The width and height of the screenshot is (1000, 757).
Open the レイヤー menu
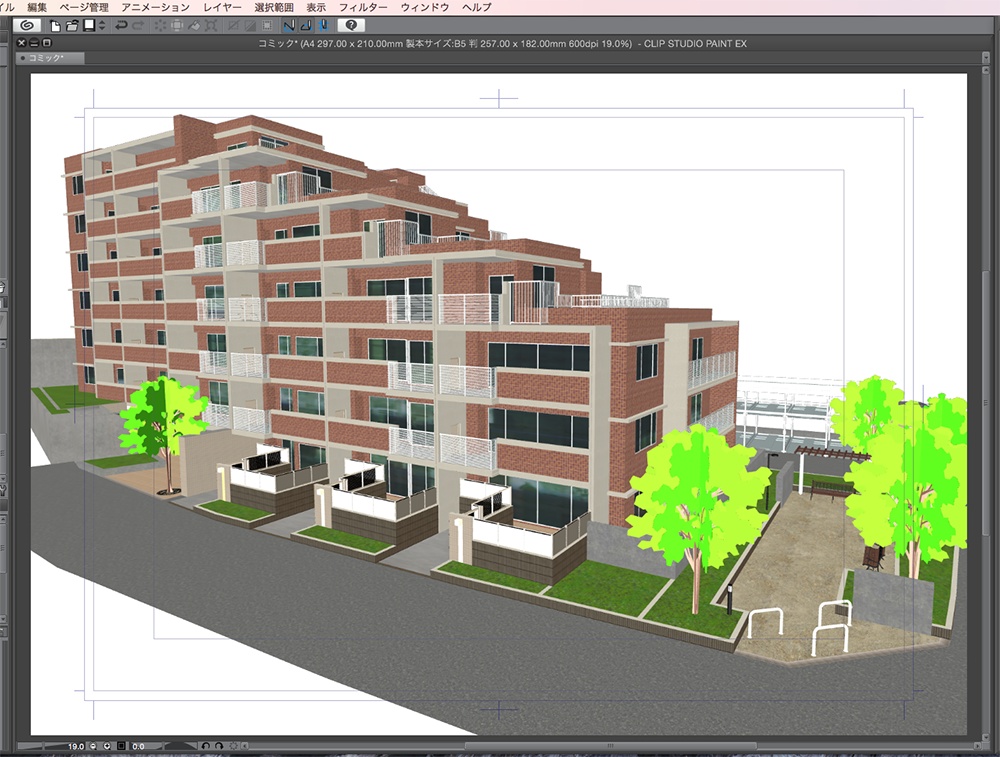(222, 7)
